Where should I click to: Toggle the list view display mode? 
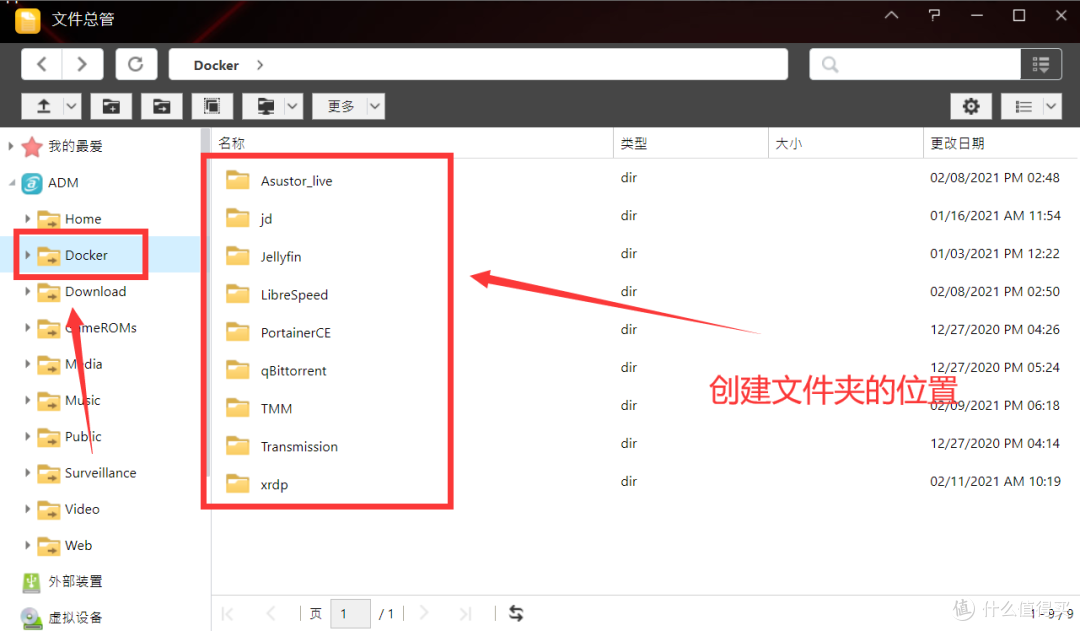(1024, 106)
